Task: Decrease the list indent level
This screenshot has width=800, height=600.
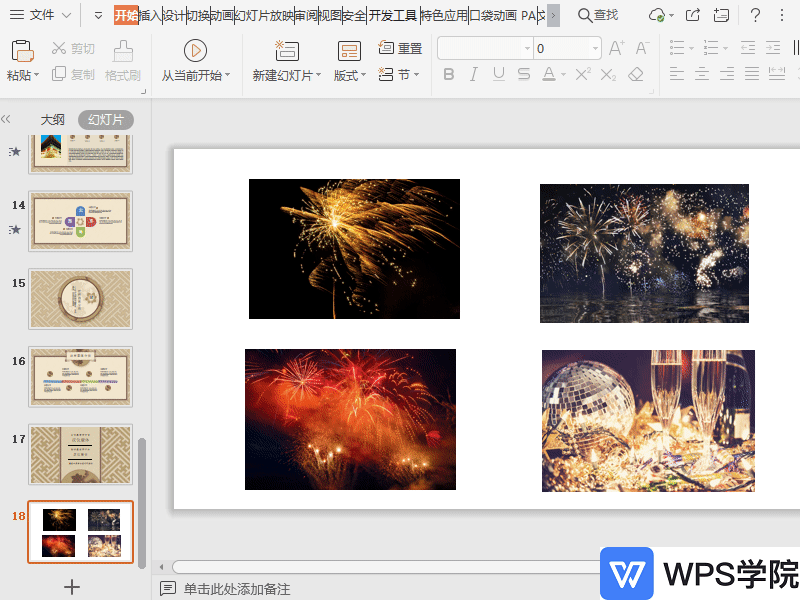Action: 747,48
